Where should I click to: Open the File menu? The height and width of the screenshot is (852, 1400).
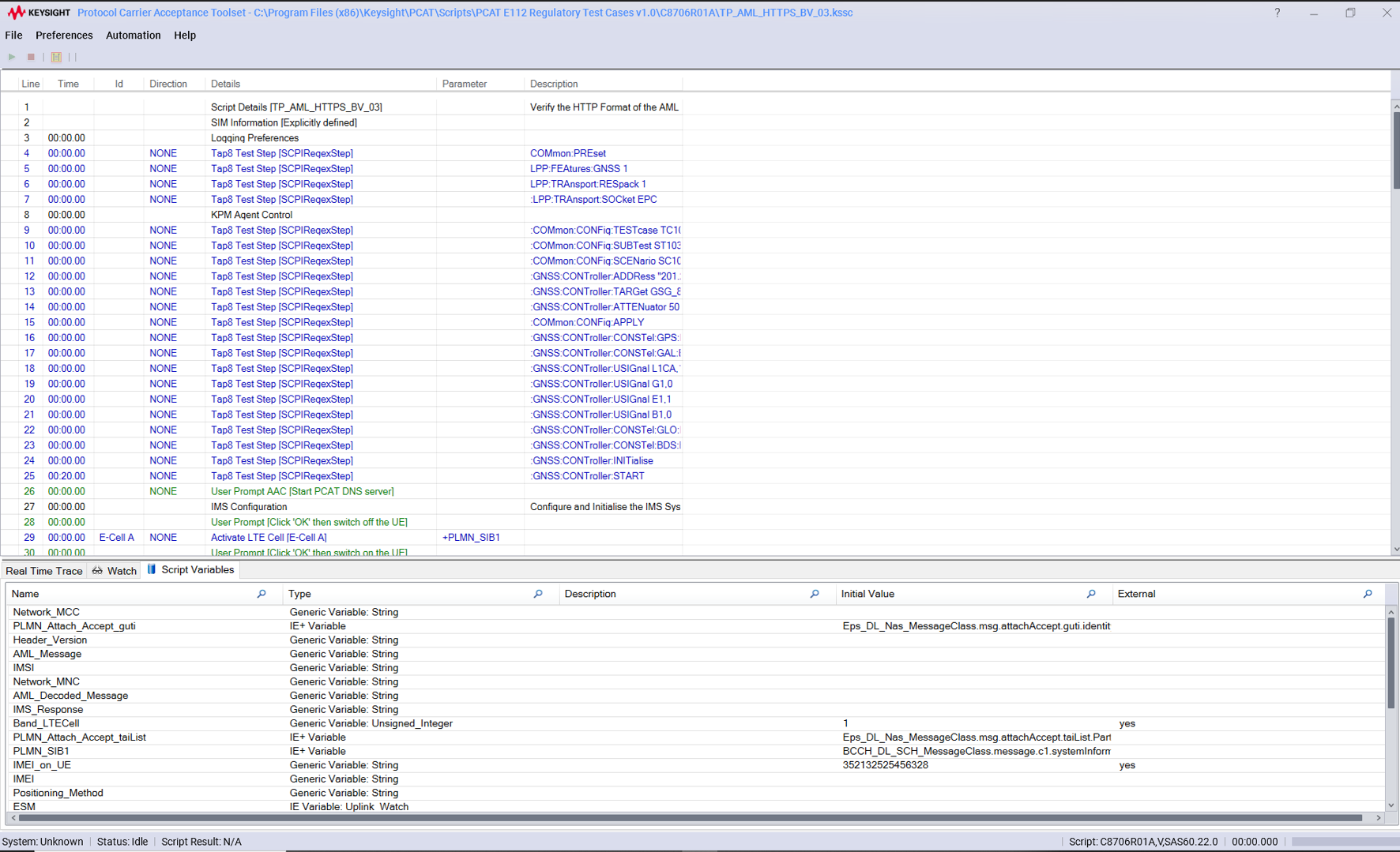coord(13,36)
